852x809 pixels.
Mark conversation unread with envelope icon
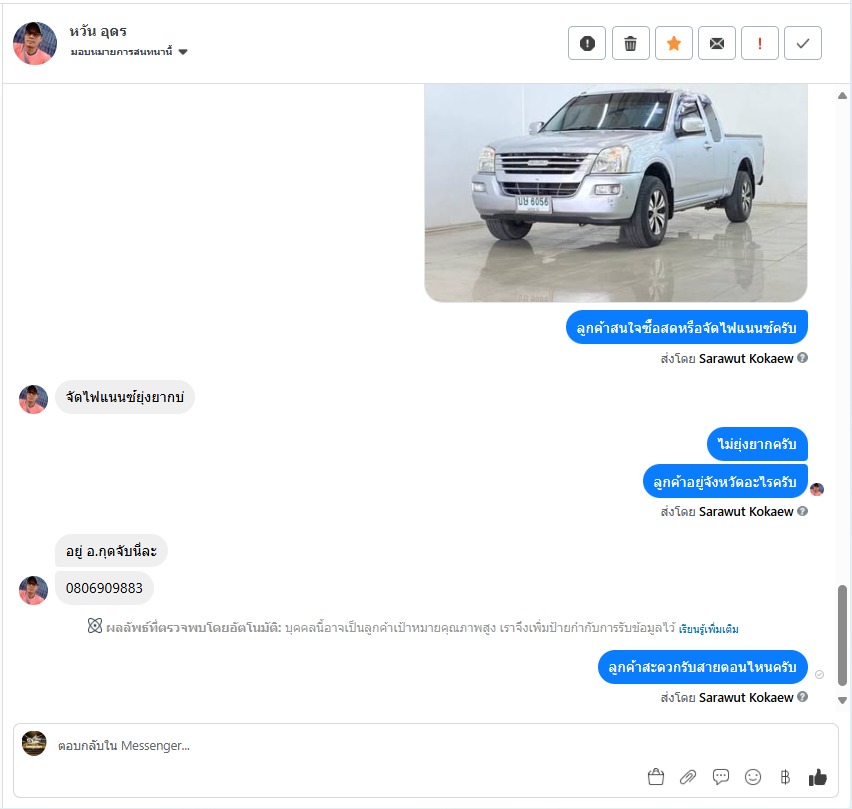click(x=717, y=43)
